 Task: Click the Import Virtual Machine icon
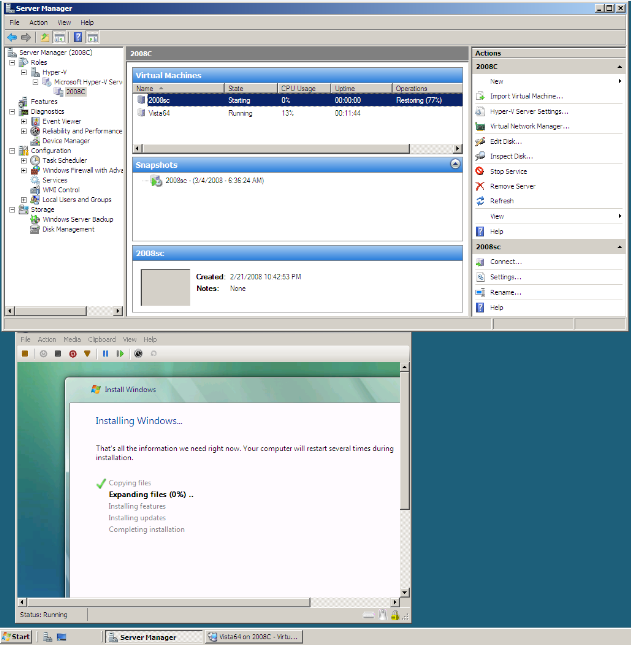coord(480,96)
